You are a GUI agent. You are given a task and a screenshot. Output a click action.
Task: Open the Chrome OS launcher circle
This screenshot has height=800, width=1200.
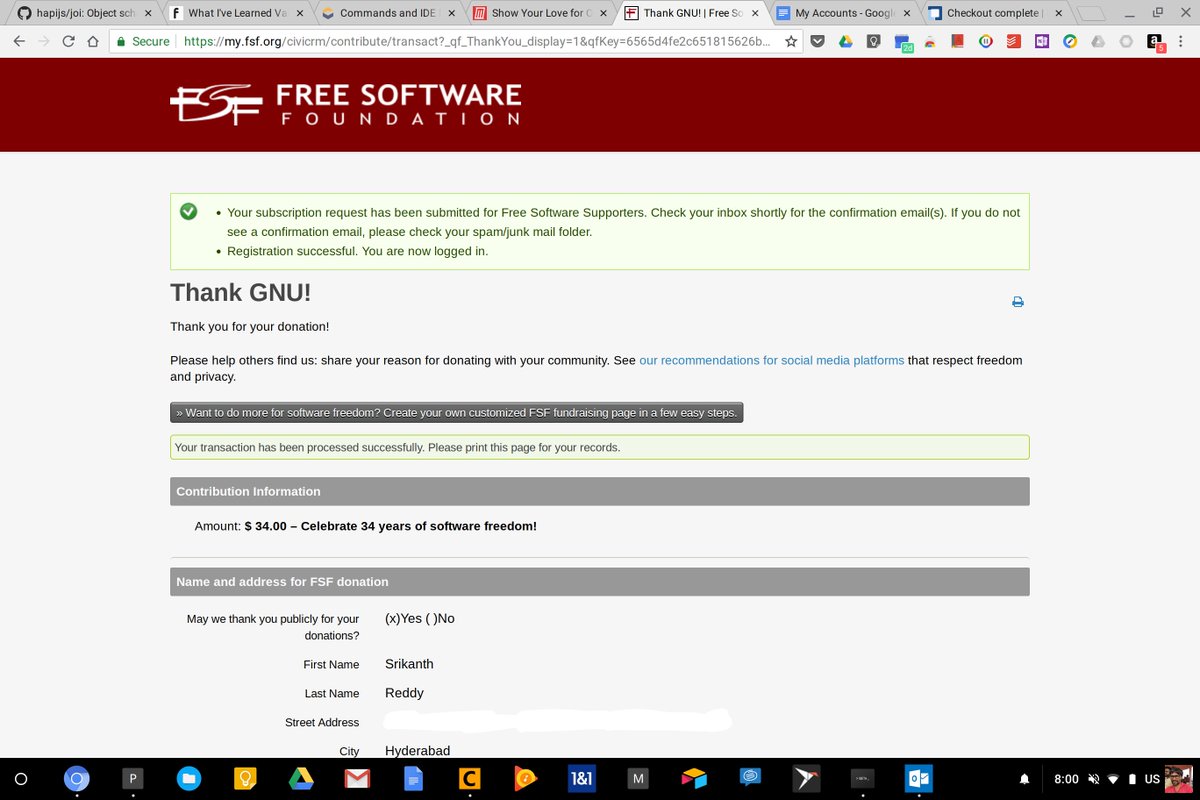[x=21, y=779]
